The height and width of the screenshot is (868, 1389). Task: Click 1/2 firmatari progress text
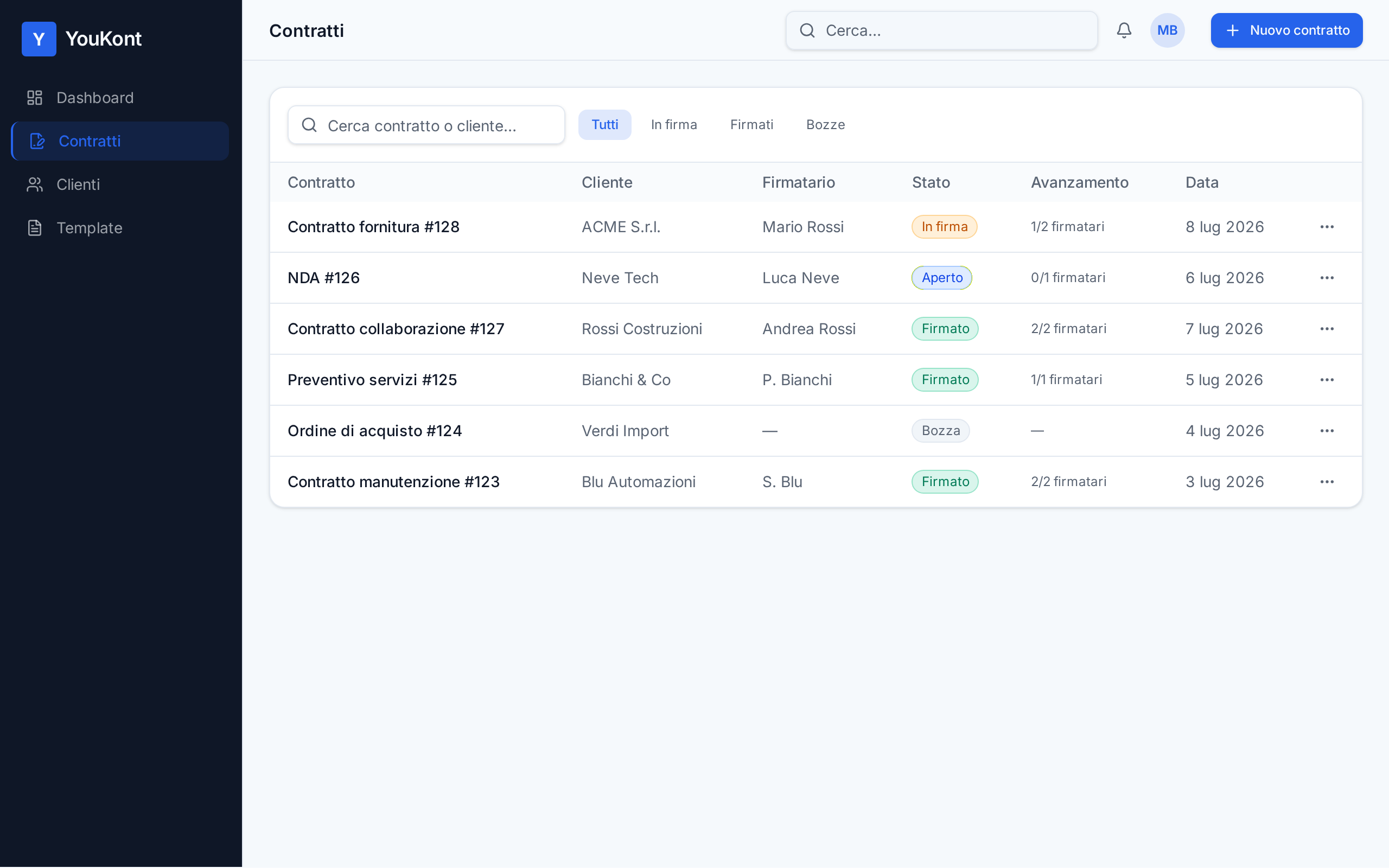1067,227
